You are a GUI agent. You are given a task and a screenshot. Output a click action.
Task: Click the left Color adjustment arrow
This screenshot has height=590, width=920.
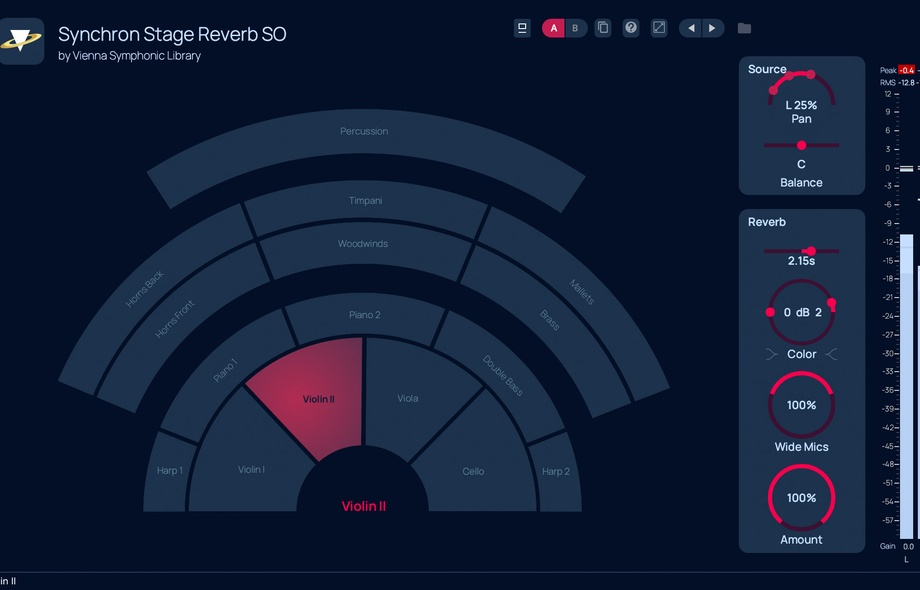(771, 353)
